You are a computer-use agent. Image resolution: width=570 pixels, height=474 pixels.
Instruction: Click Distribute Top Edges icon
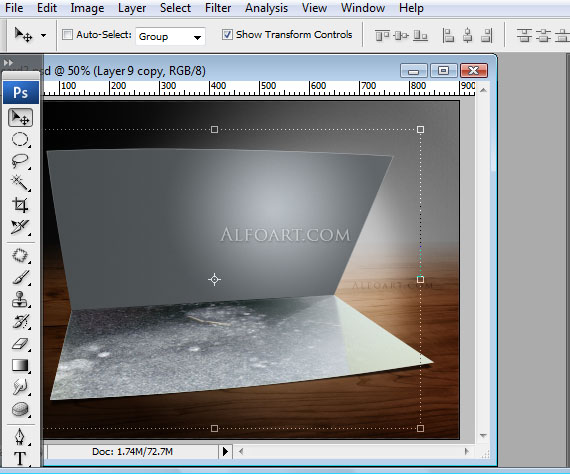point(524,36)
